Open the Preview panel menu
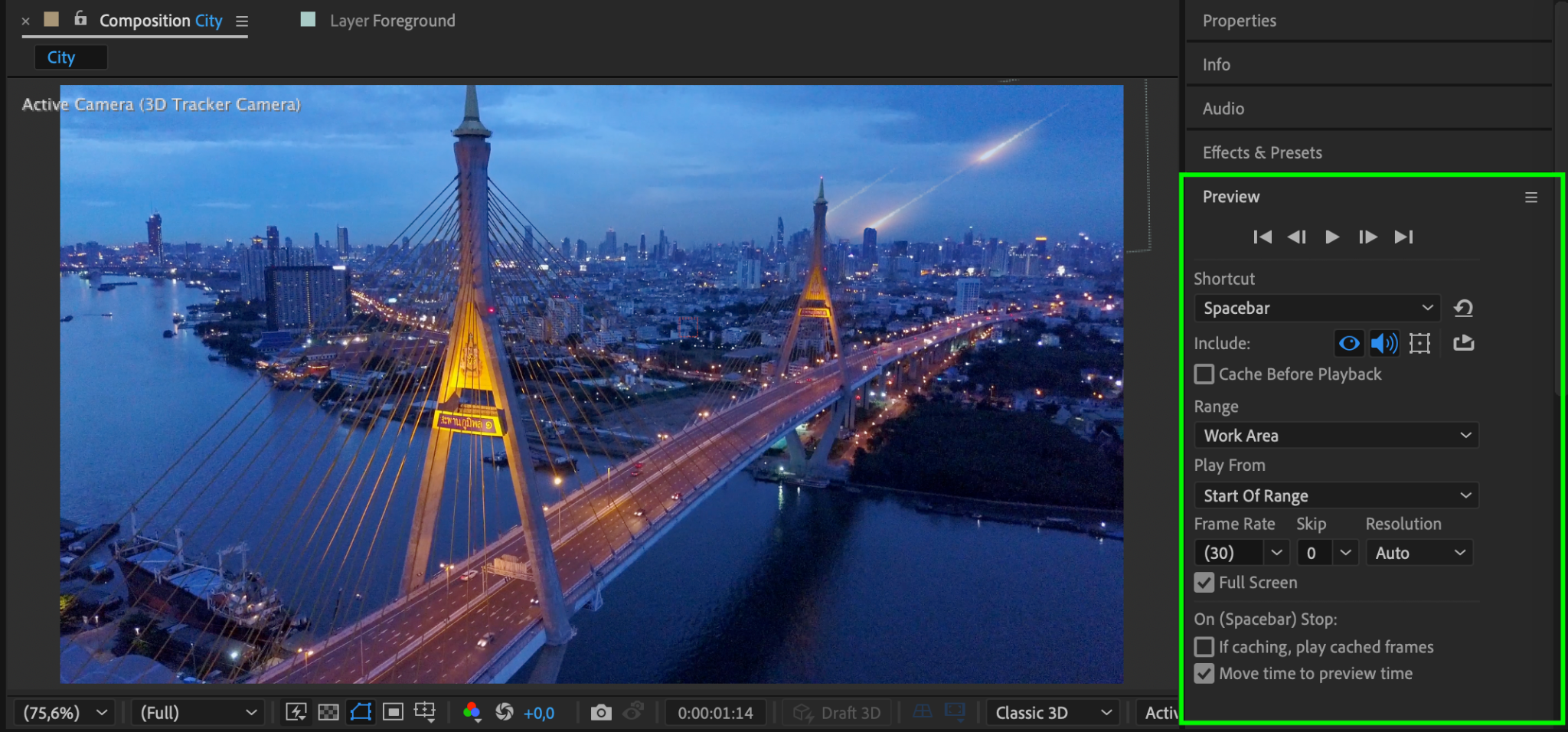 point(1530,198)
